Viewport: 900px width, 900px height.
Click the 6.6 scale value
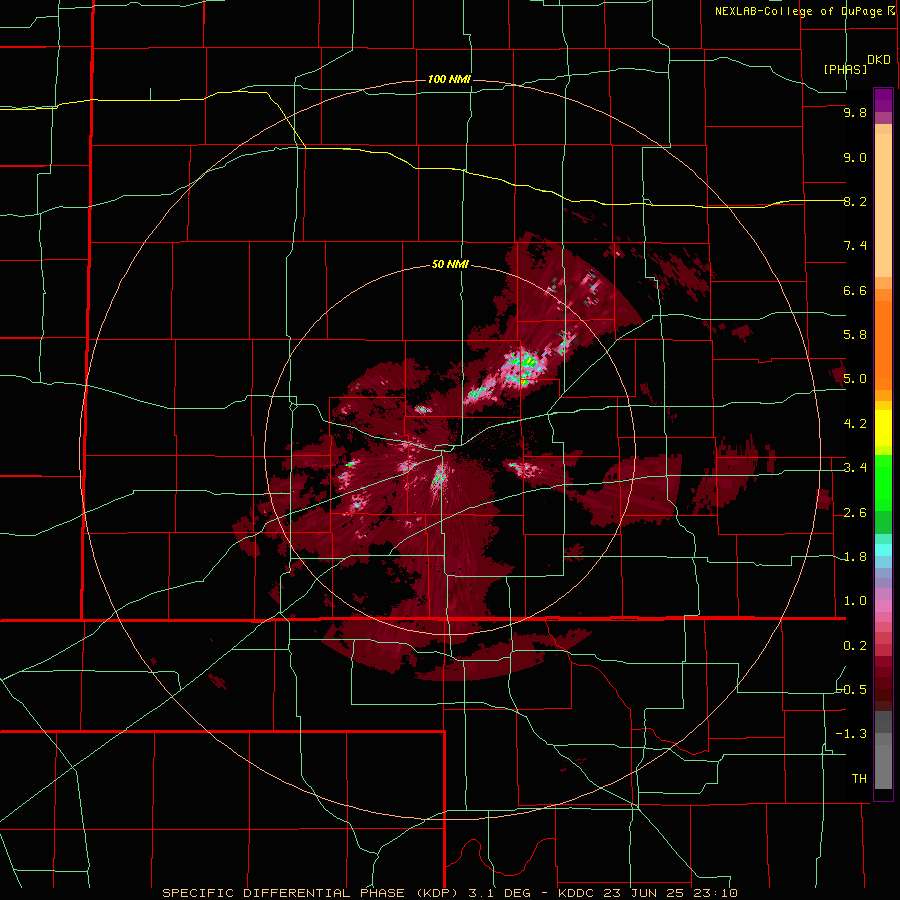pyautogui.click(x=855, y=290)
